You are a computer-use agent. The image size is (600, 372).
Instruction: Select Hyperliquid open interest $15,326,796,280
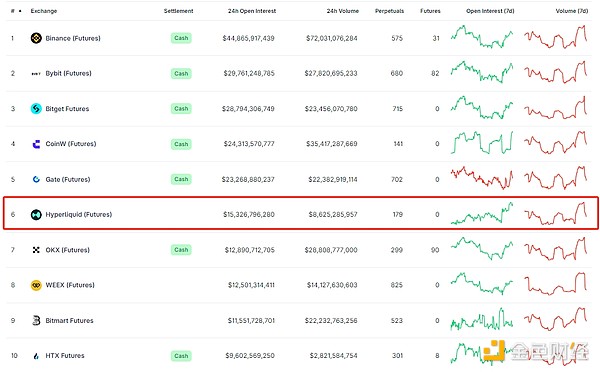tap(249, 214)
